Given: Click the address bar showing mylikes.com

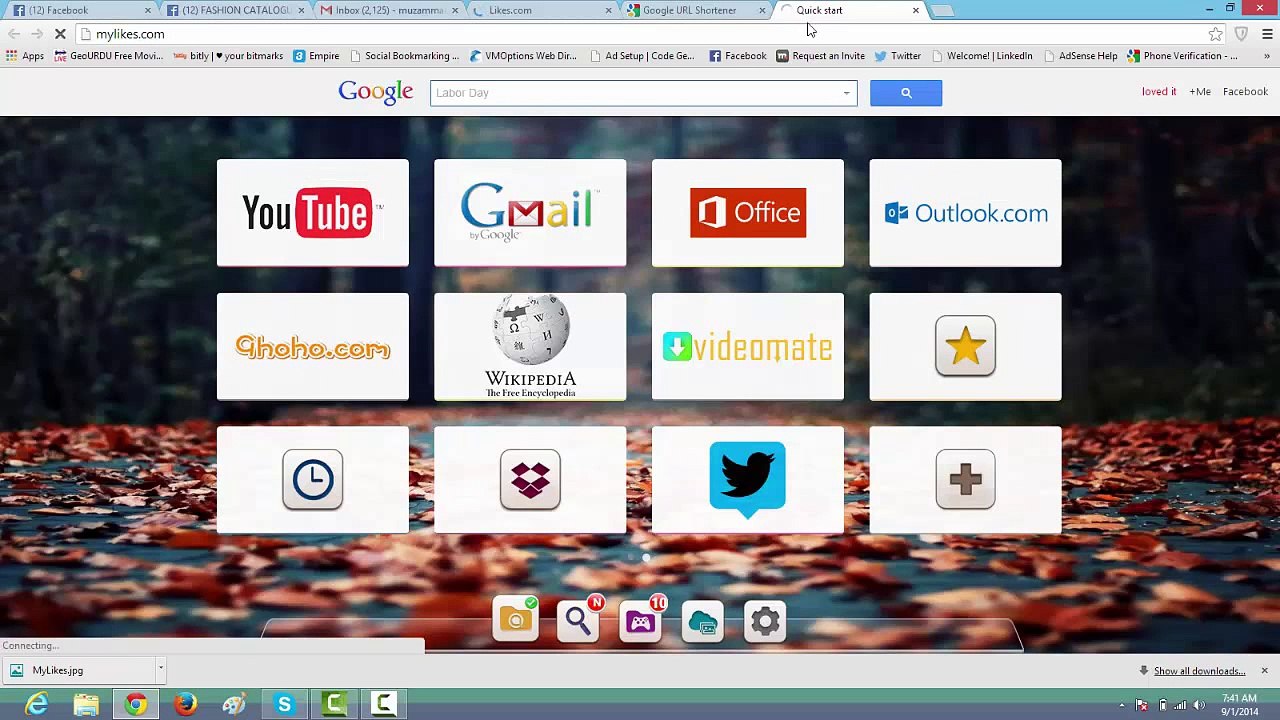Looking at the screenshot, I should tap(640, 34).
